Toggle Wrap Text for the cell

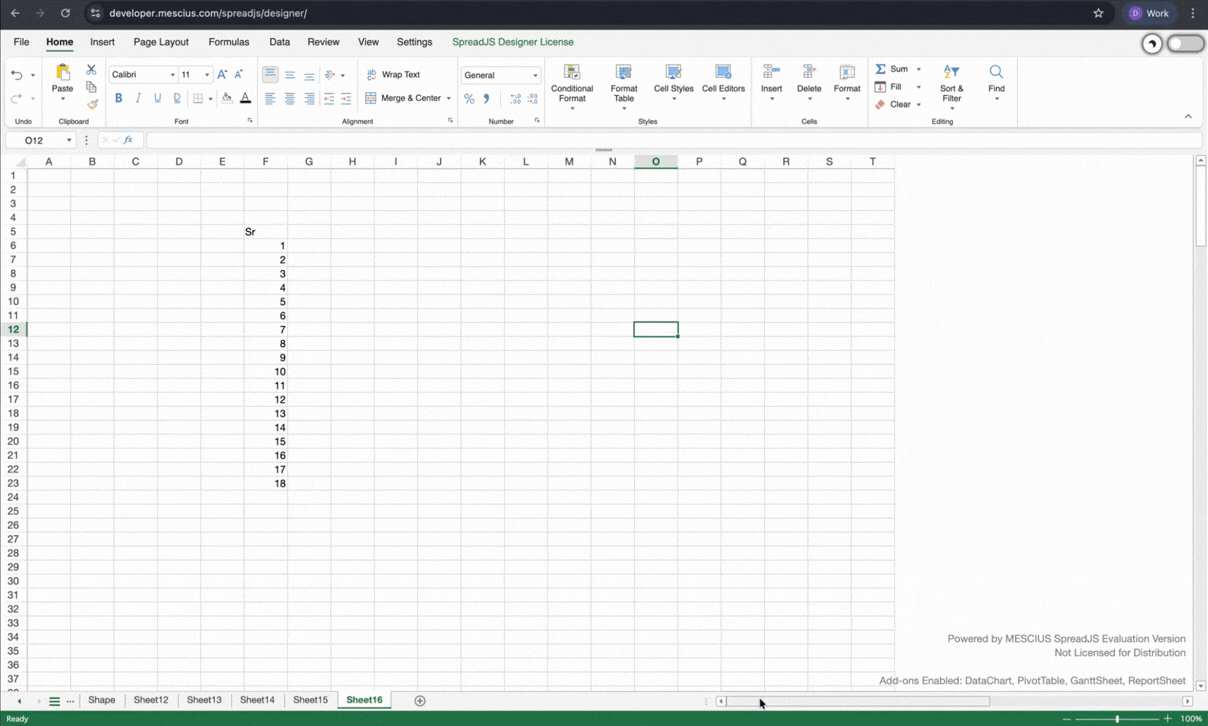pos(393,75)
